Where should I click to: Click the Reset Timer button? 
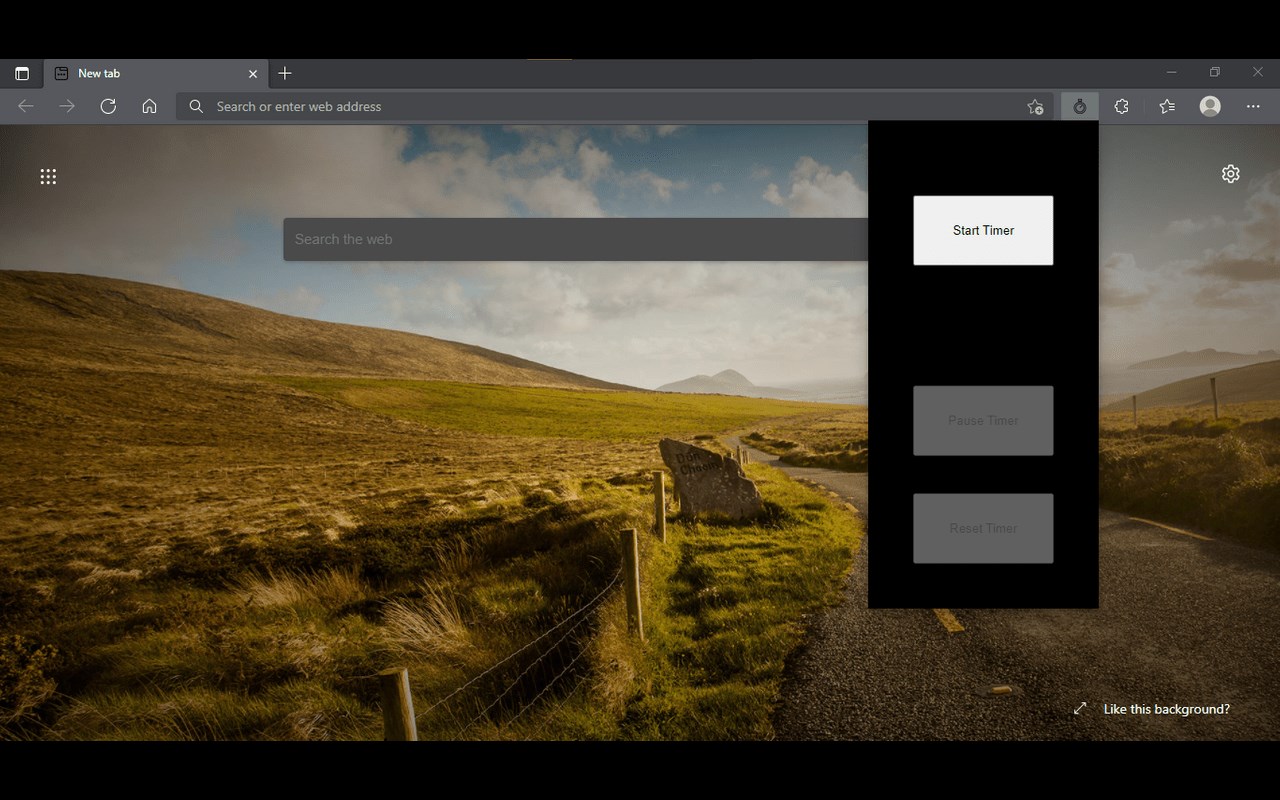(x=983, y=528)
